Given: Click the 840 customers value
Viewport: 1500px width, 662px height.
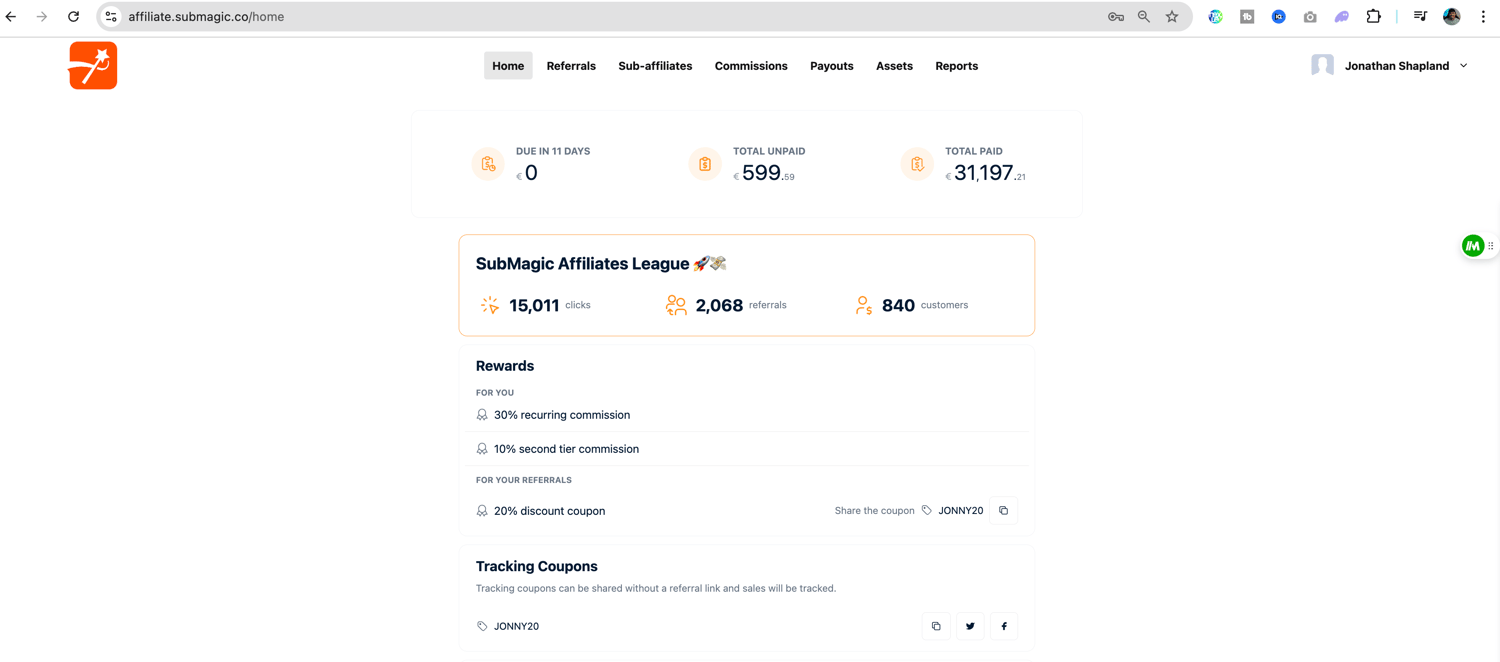Looking at the screenshot, I should [x=898, y=305].
